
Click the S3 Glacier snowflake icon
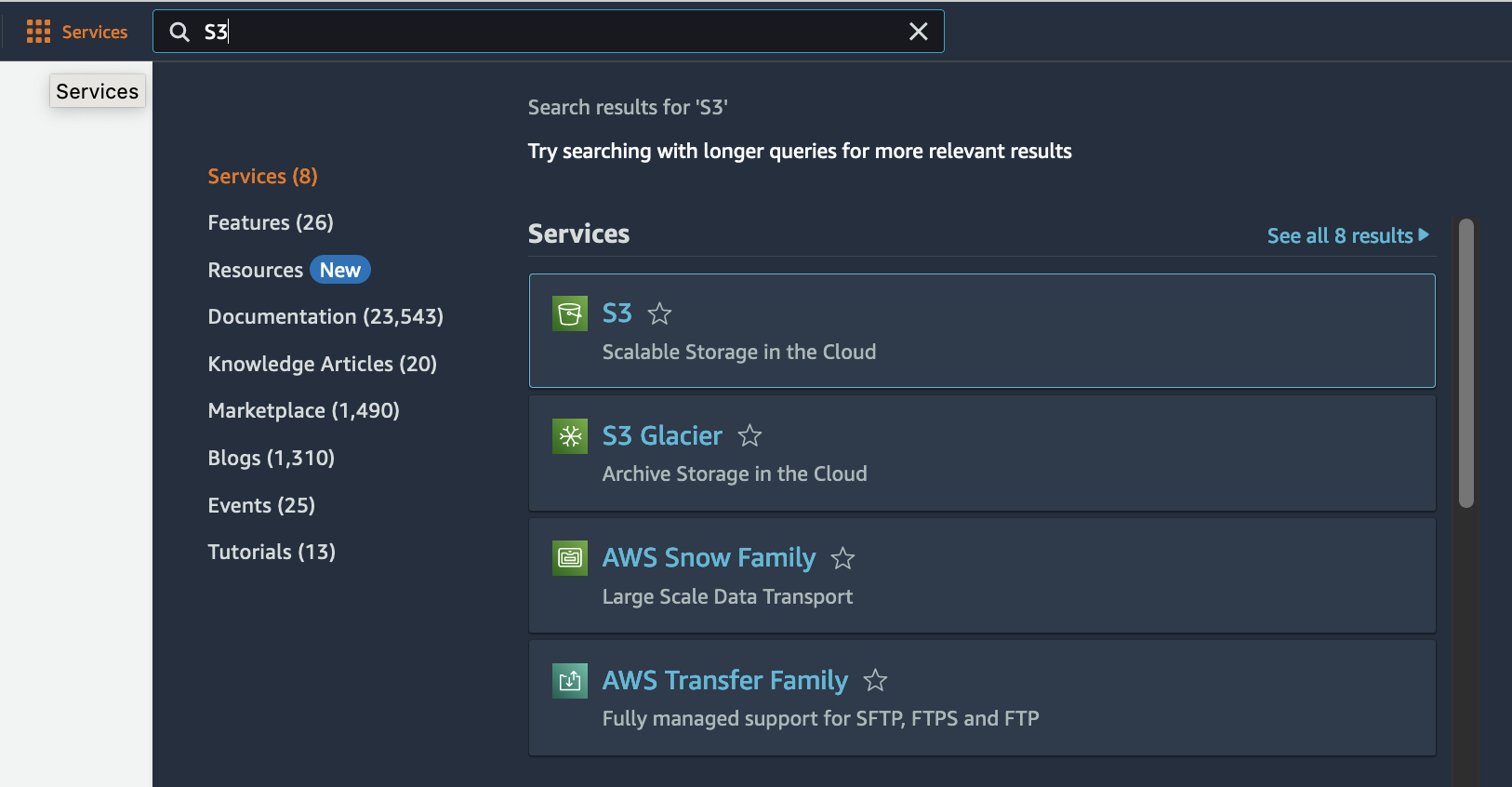(570, 435)
